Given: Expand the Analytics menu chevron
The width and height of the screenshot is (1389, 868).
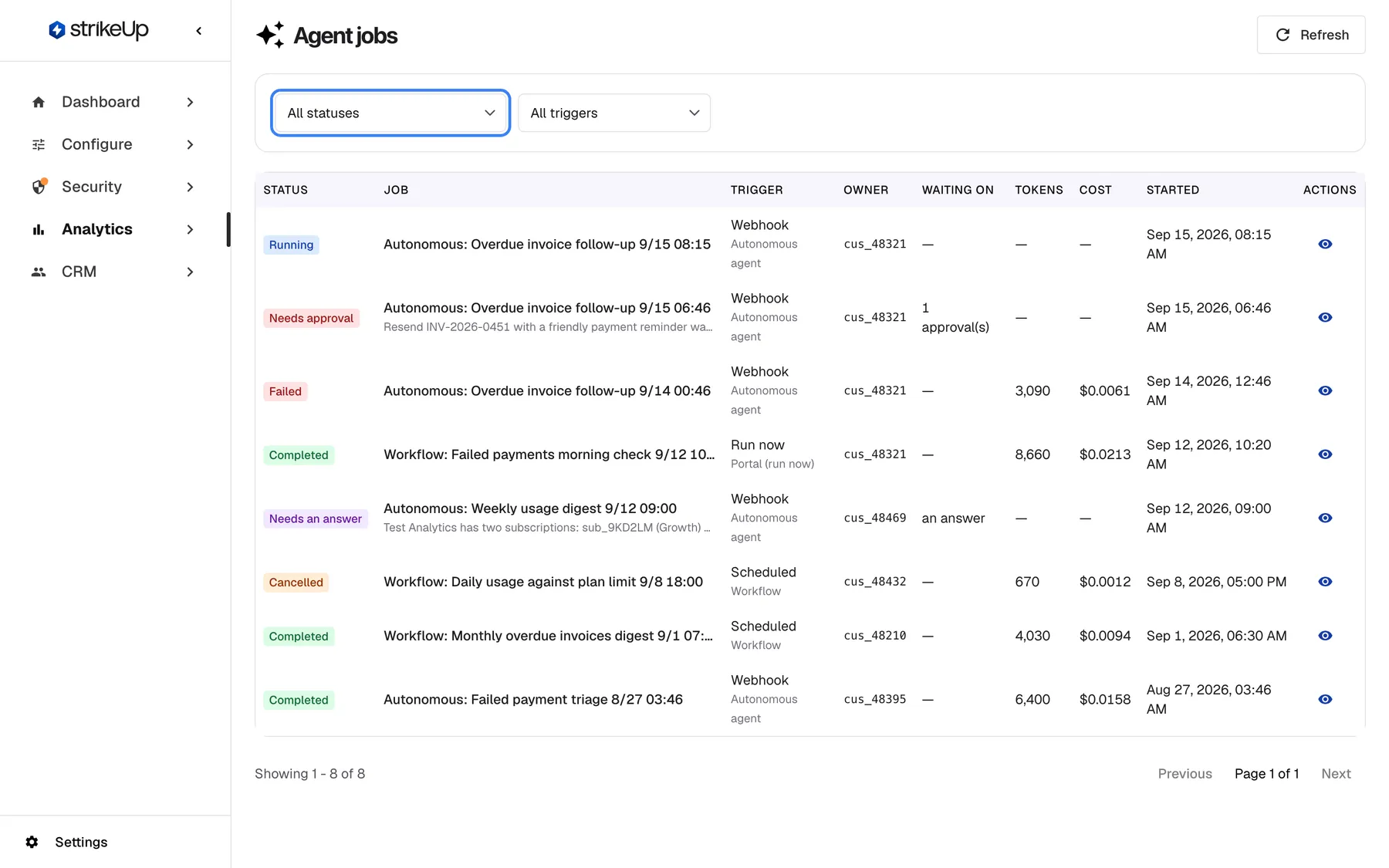Looking at the screenshot, I should tap(190, 230).
